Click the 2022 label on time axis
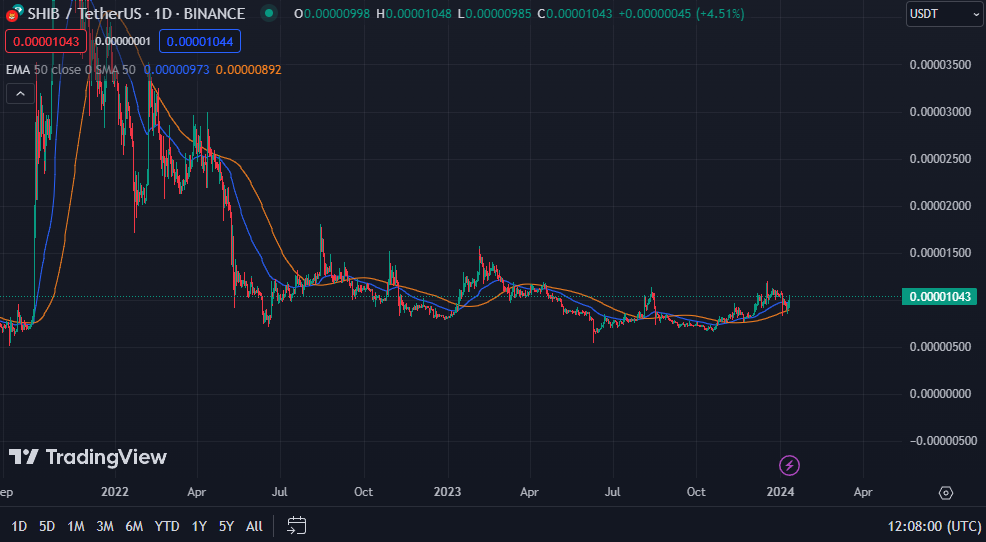This screenshot has height=542, width=986. pyautogui.click(x=114, y=492)
